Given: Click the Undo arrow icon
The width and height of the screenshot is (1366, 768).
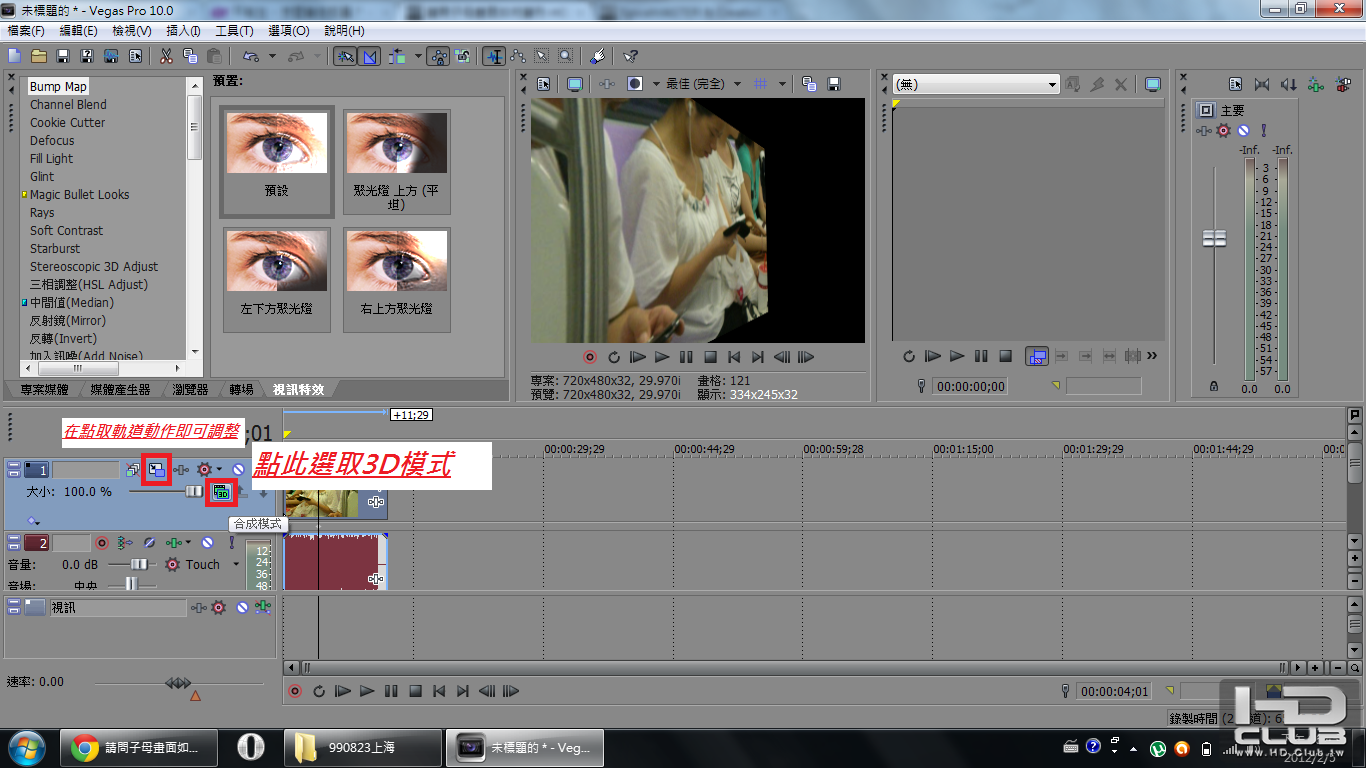Looking at the screenshot, I should click(250, 56).
